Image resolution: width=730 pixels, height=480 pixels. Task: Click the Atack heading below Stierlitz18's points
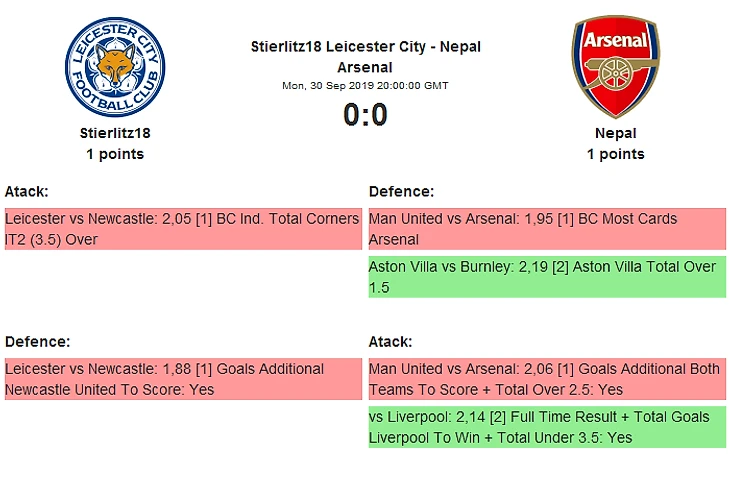pos(27,191)
